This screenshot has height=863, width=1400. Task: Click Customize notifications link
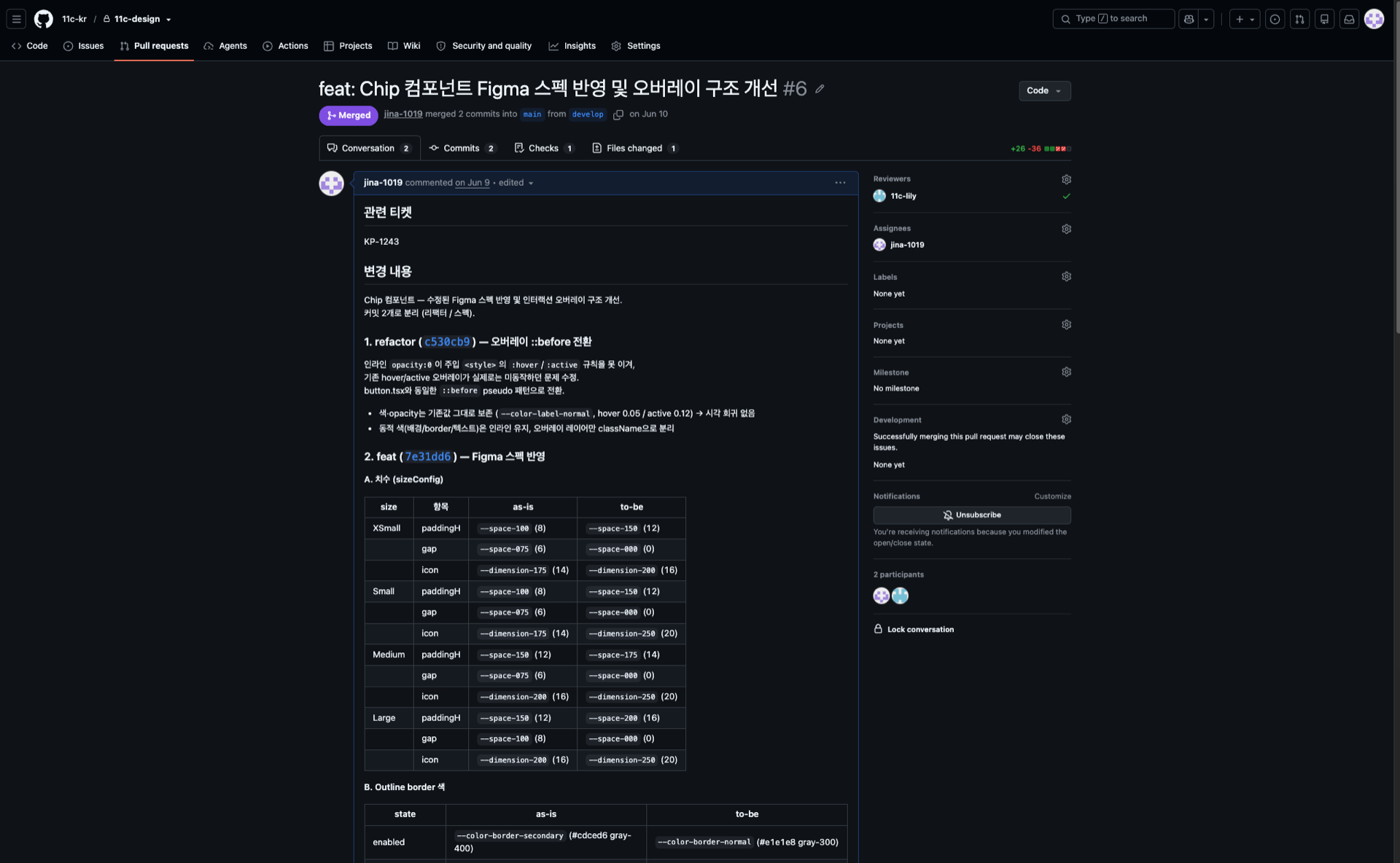click(x=1052, y=496)
